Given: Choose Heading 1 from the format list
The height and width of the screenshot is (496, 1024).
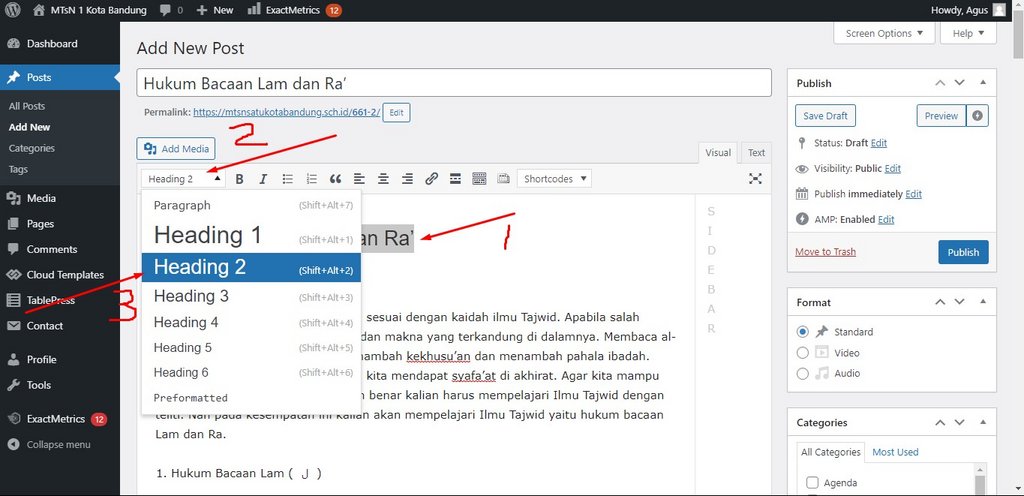Looking at the screenshot, I should point(251,235).
